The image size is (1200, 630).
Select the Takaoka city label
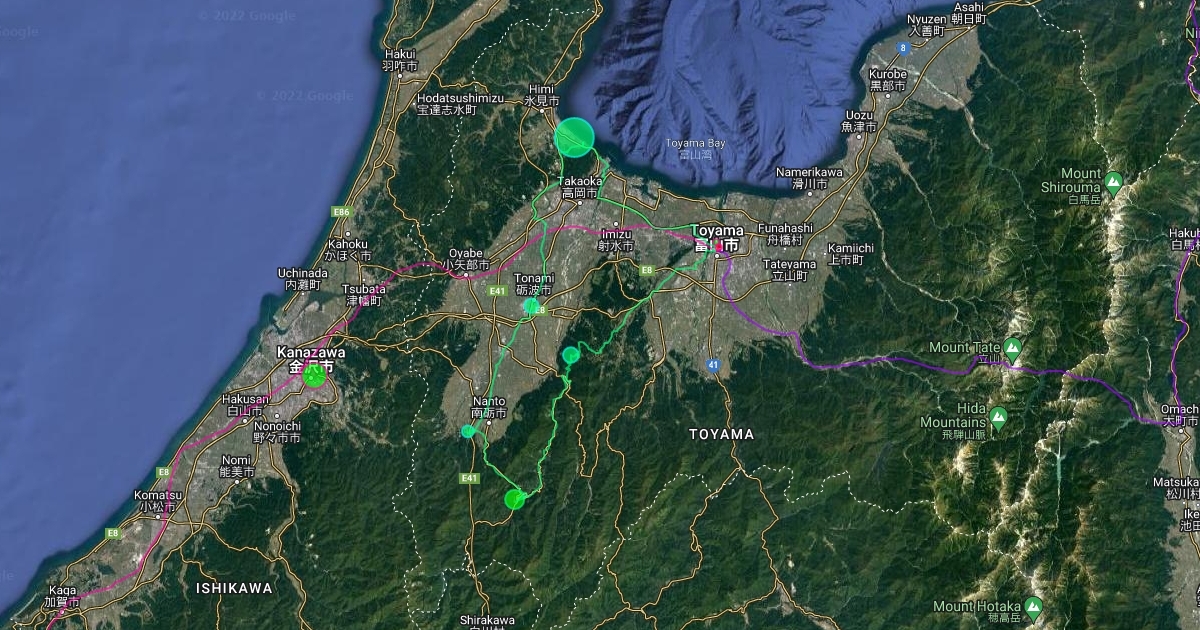579,186
